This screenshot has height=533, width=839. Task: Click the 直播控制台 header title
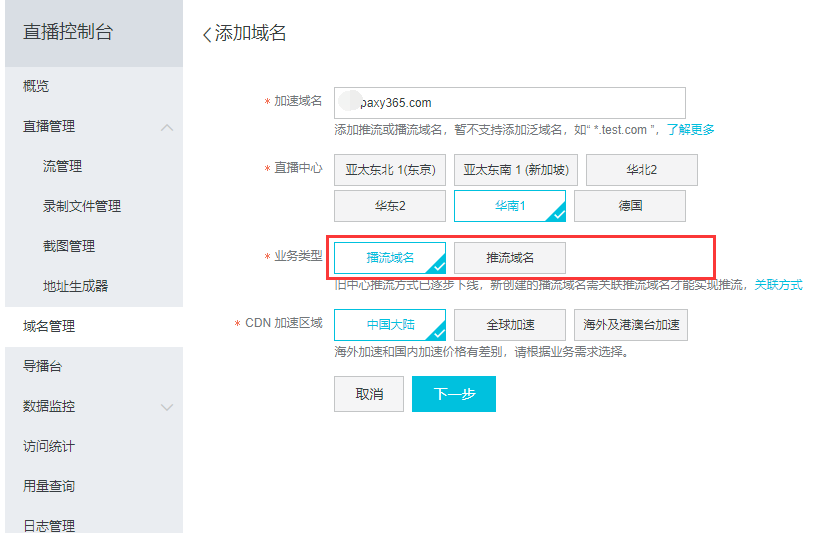(68, 32)
